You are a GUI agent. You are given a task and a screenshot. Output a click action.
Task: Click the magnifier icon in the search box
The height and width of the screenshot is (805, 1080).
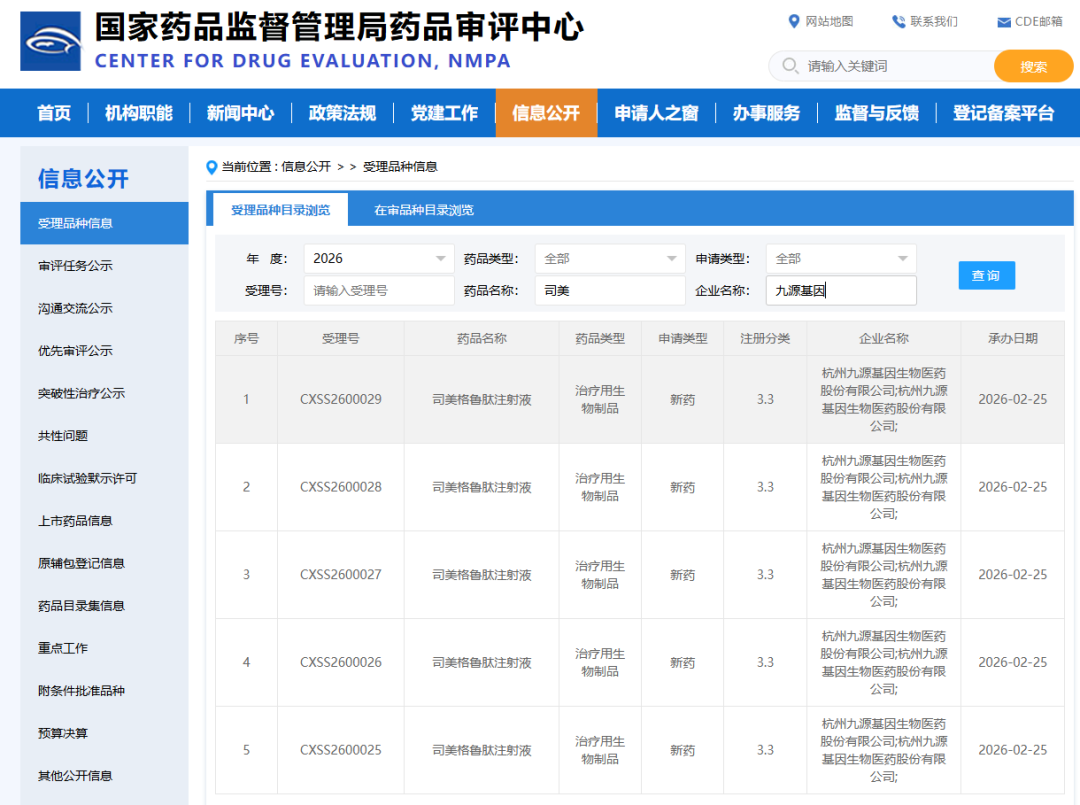pos(790,65)
